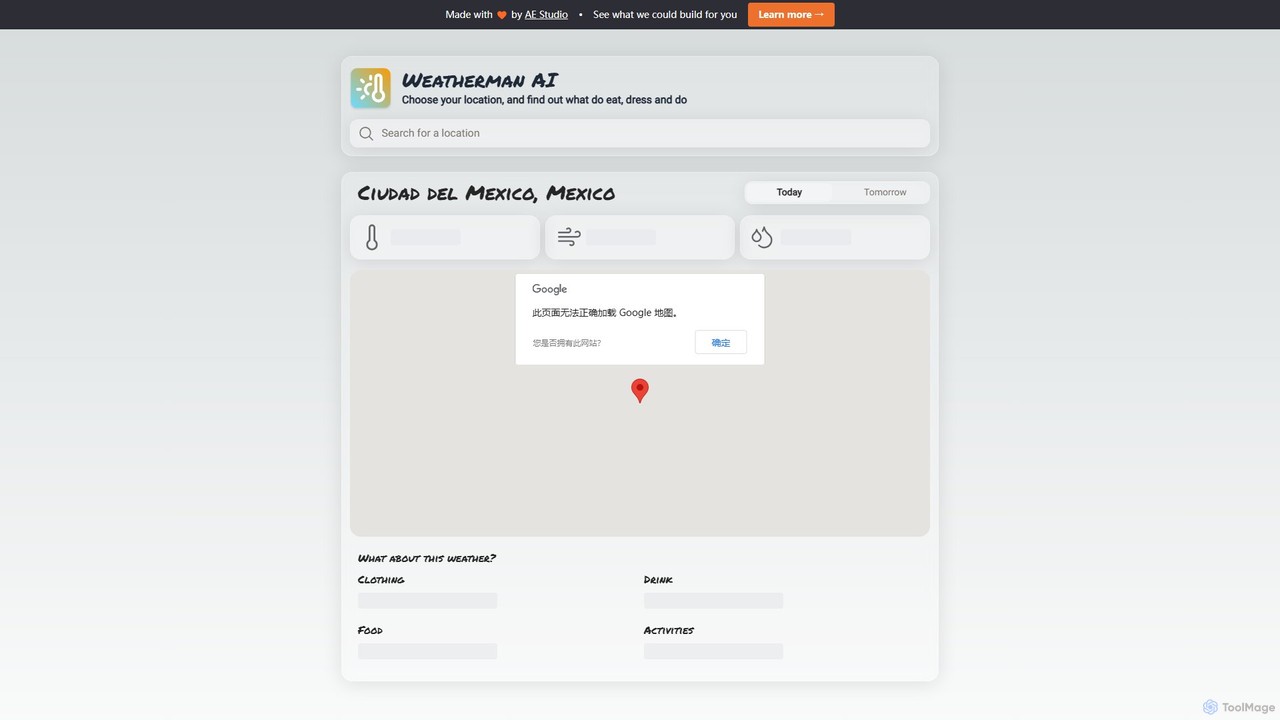Click the Drink label

tap(658, 580)
